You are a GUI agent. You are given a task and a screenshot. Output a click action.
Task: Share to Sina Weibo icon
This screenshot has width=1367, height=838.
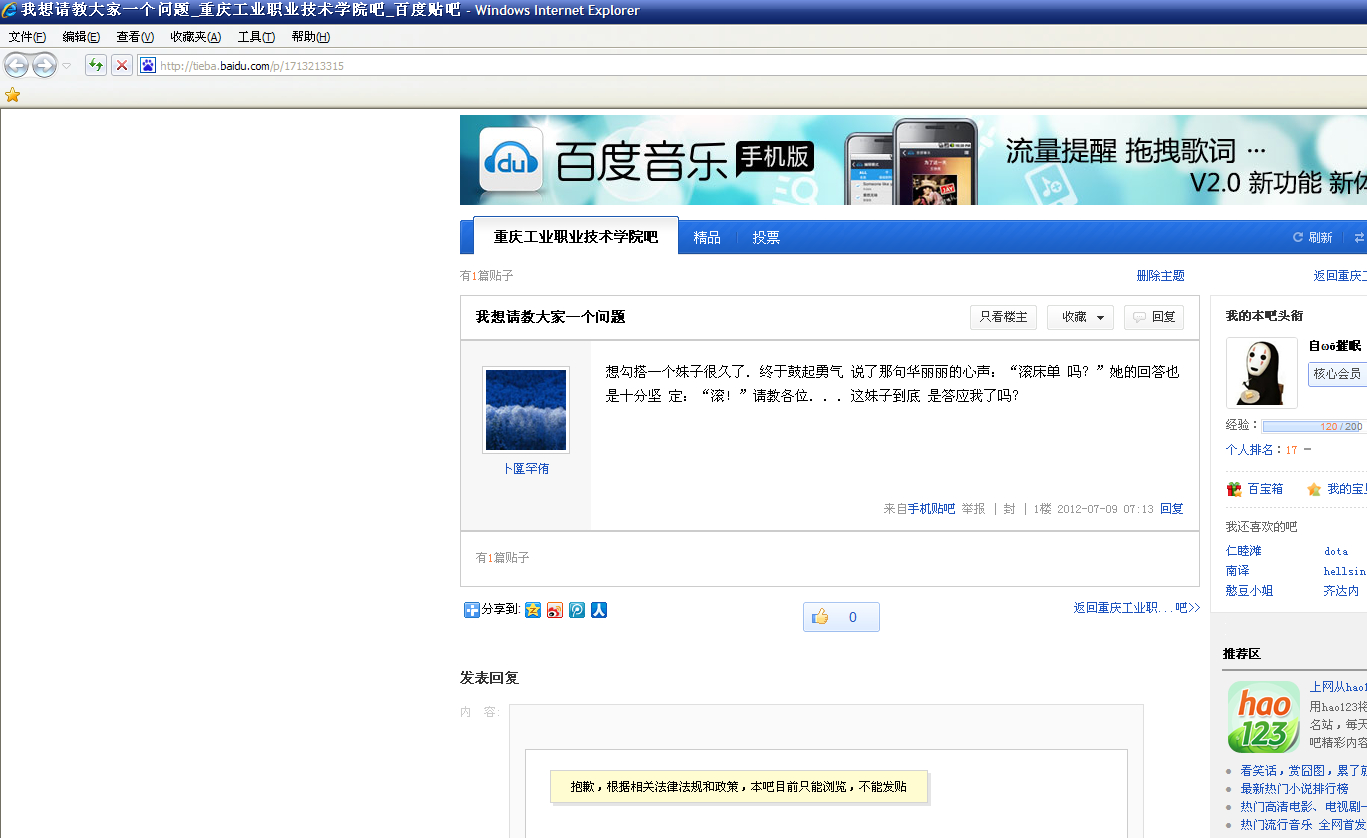(555, 610)
